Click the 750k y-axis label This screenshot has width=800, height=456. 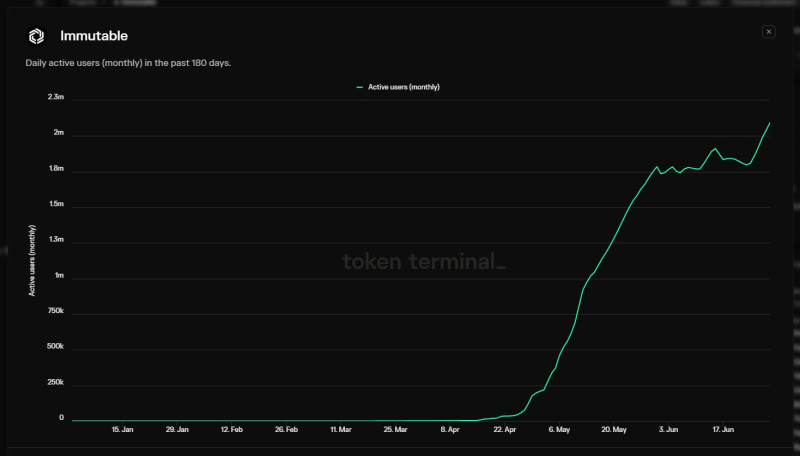56,311
